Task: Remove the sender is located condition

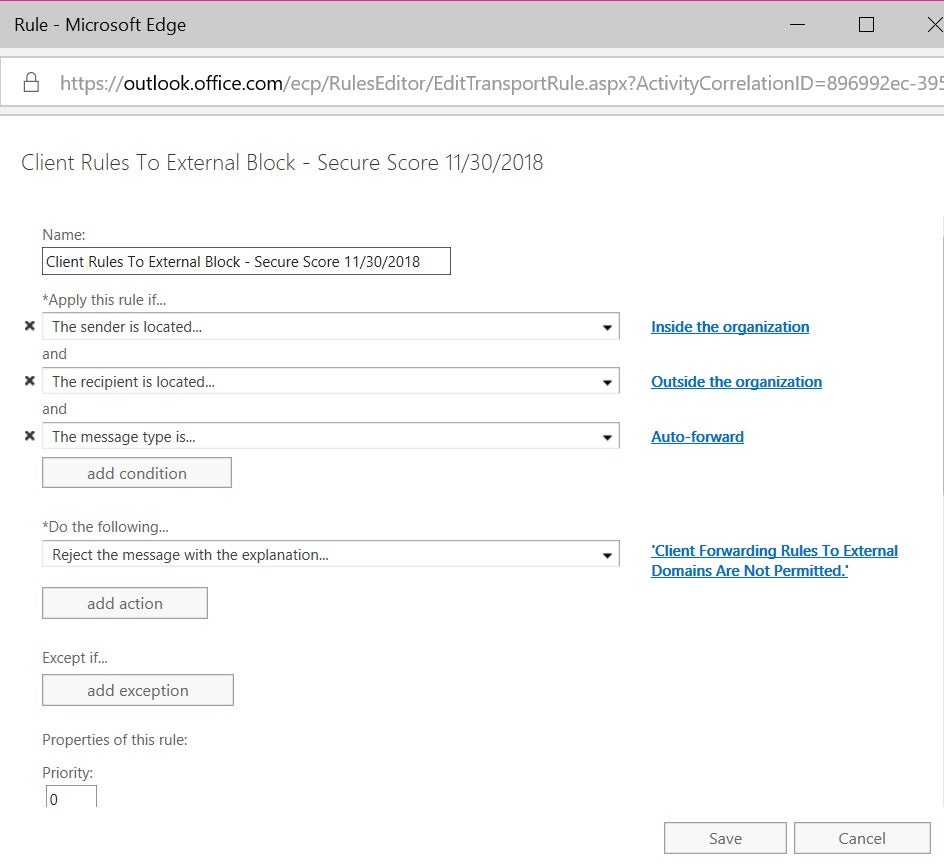Action: pyautogui.click(x=30, y=326)
